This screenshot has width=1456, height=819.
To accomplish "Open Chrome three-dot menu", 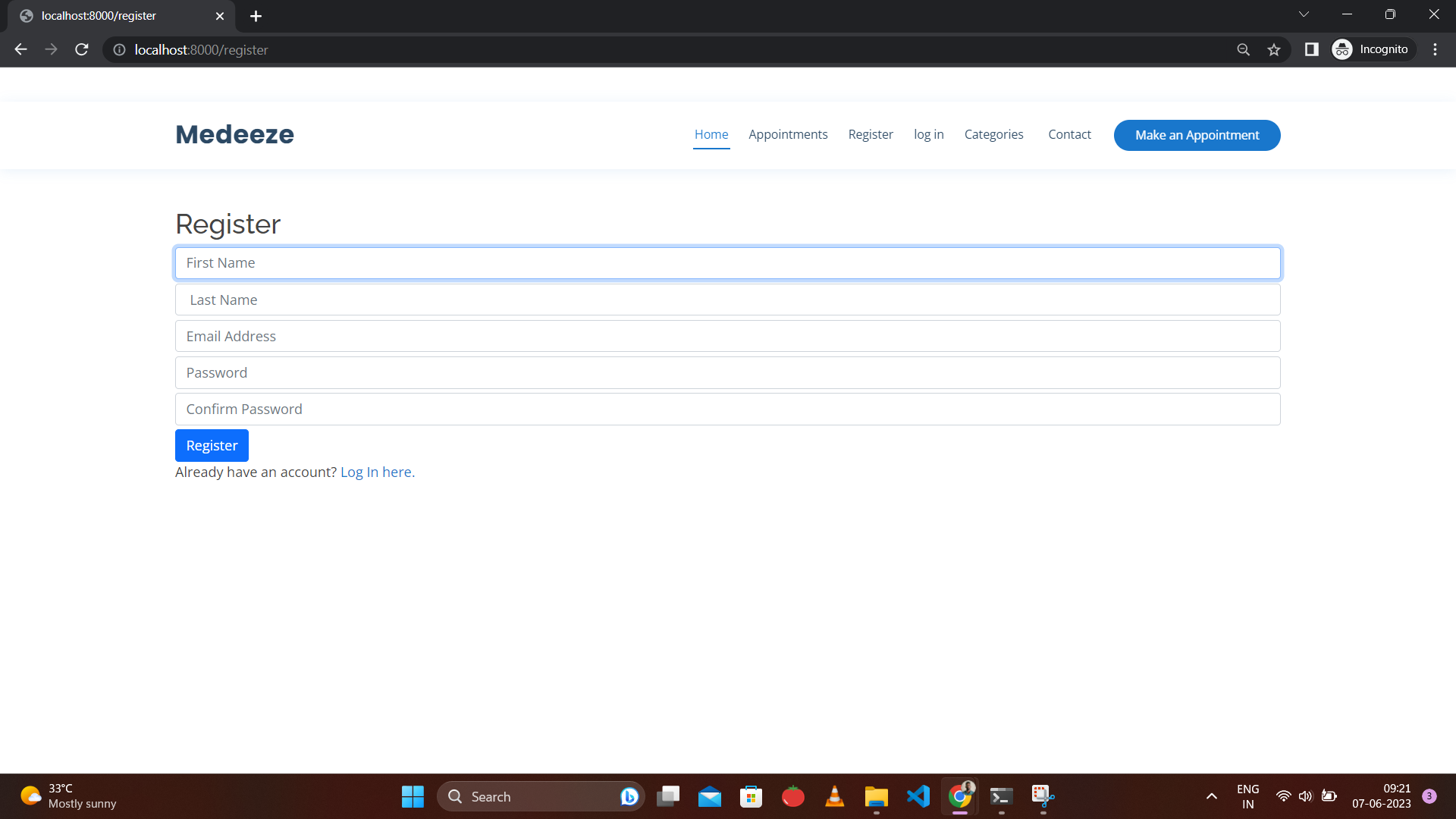I will [x=1435, y=49].
